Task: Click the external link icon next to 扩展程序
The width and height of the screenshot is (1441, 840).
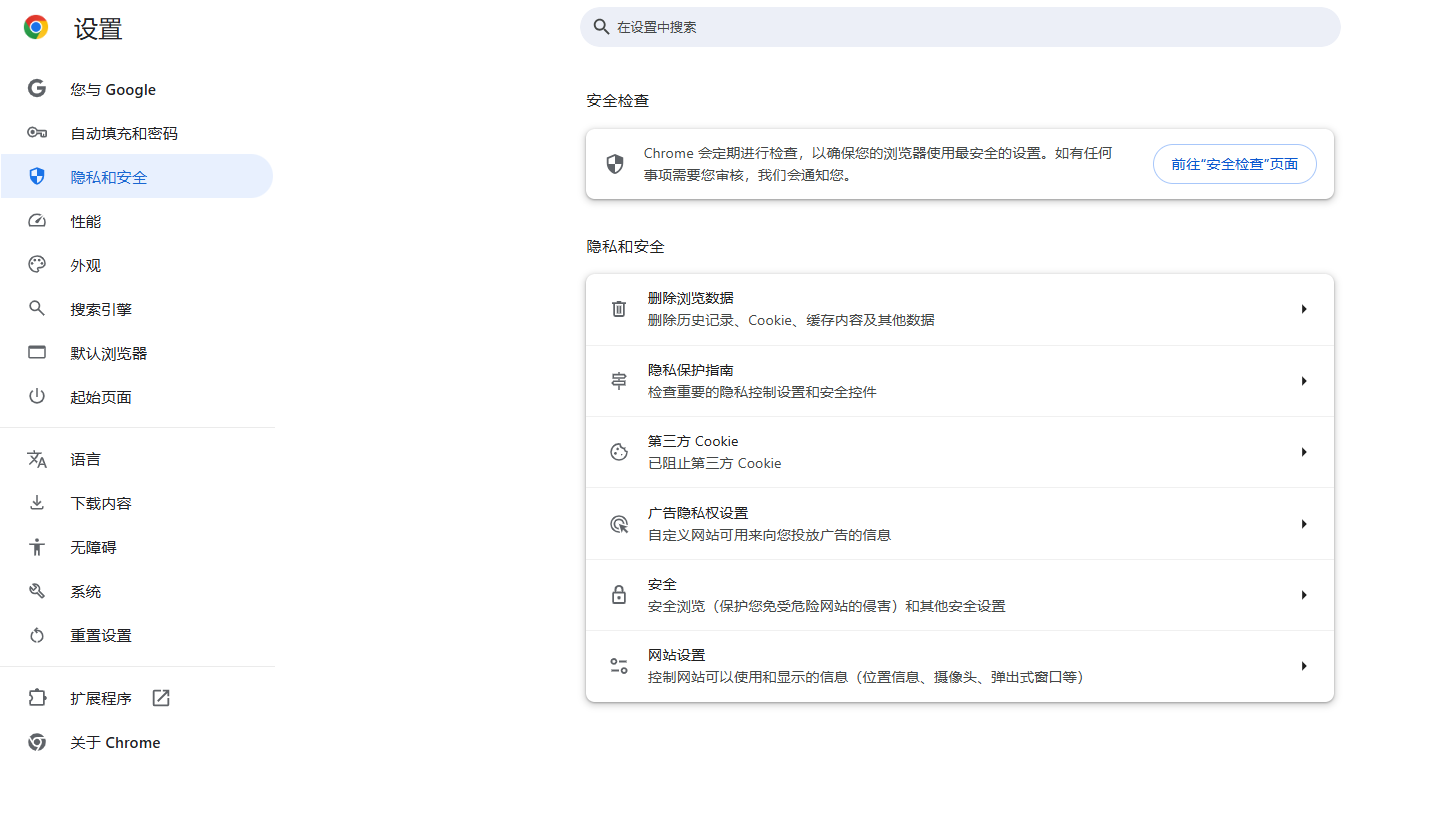Action: (x=161, y=698)
